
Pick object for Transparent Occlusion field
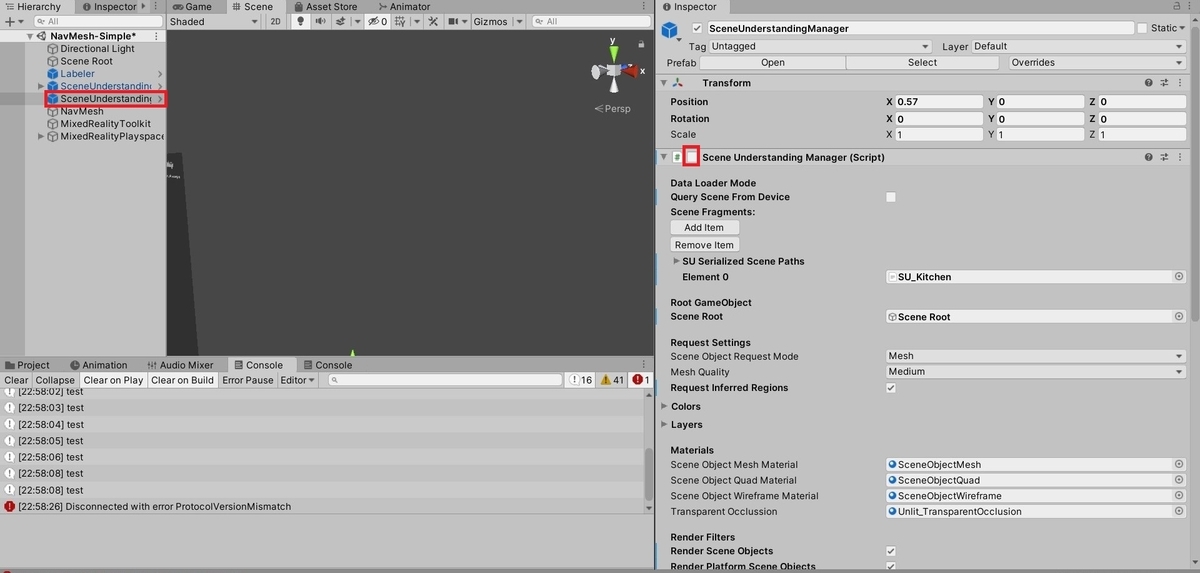(1179, 512)
